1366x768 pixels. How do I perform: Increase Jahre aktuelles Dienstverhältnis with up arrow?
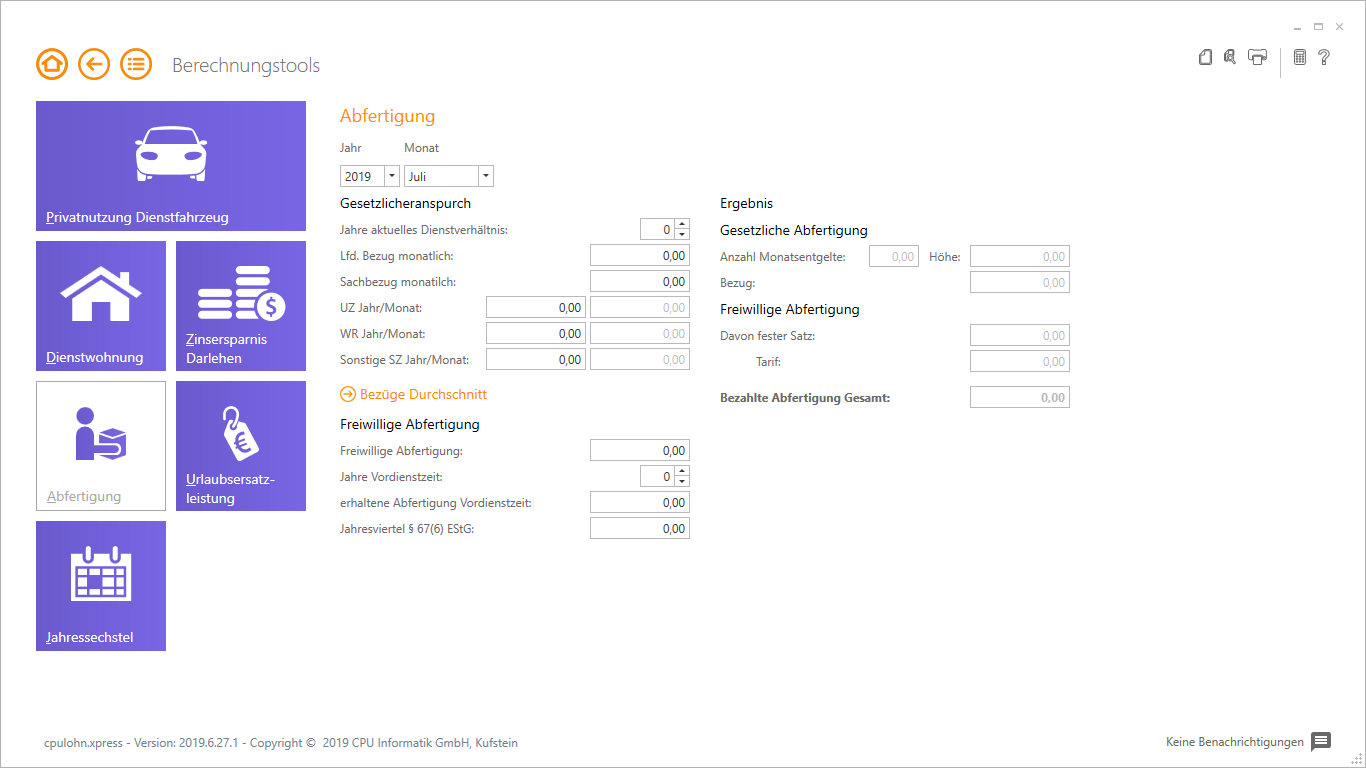pyautogui.click(x=682, y=225)
